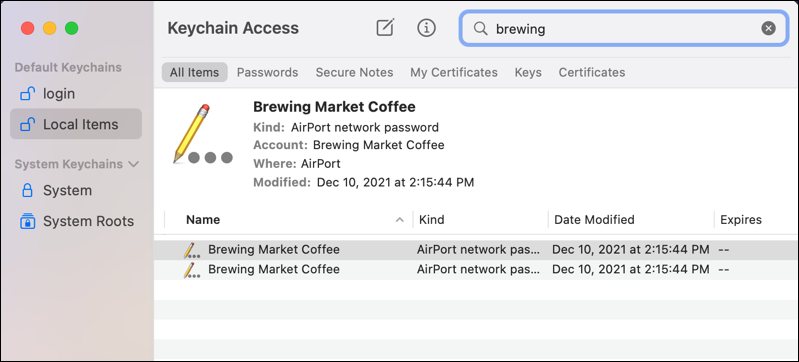Image resolution: width=799 pixels, height=362 pixels.
Task: Click the magnifying glass search icon
Action: tap(481, 29)
